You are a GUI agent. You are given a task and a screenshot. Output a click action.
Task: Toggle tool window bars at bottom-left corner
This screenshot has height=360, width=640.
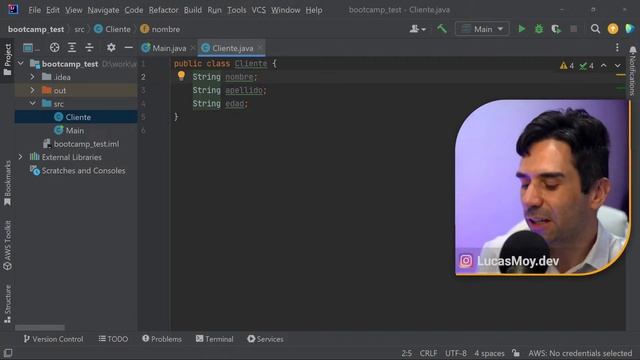tap(8, 353)
